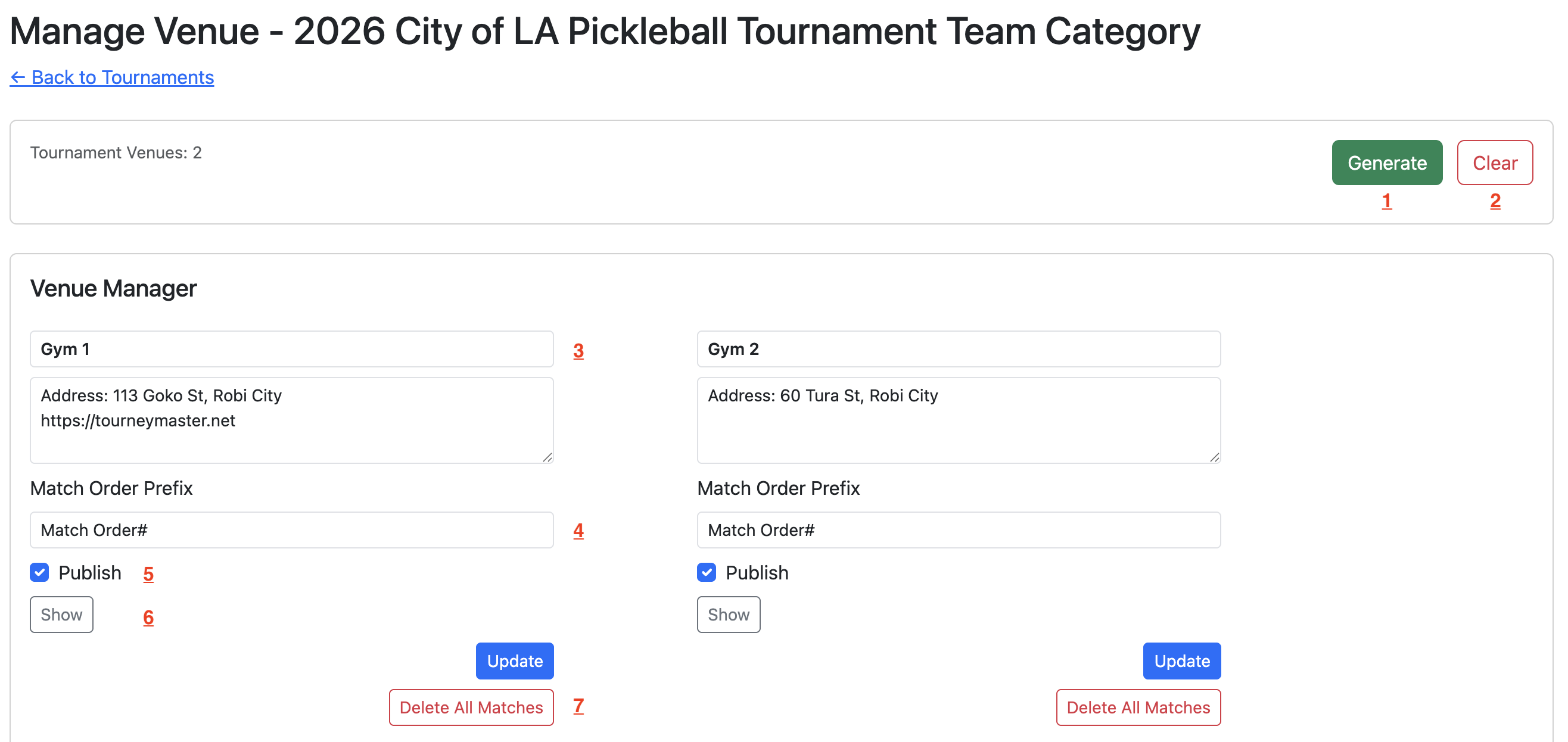
Task: Click the green Generate button
Action: pos(1386,163)
